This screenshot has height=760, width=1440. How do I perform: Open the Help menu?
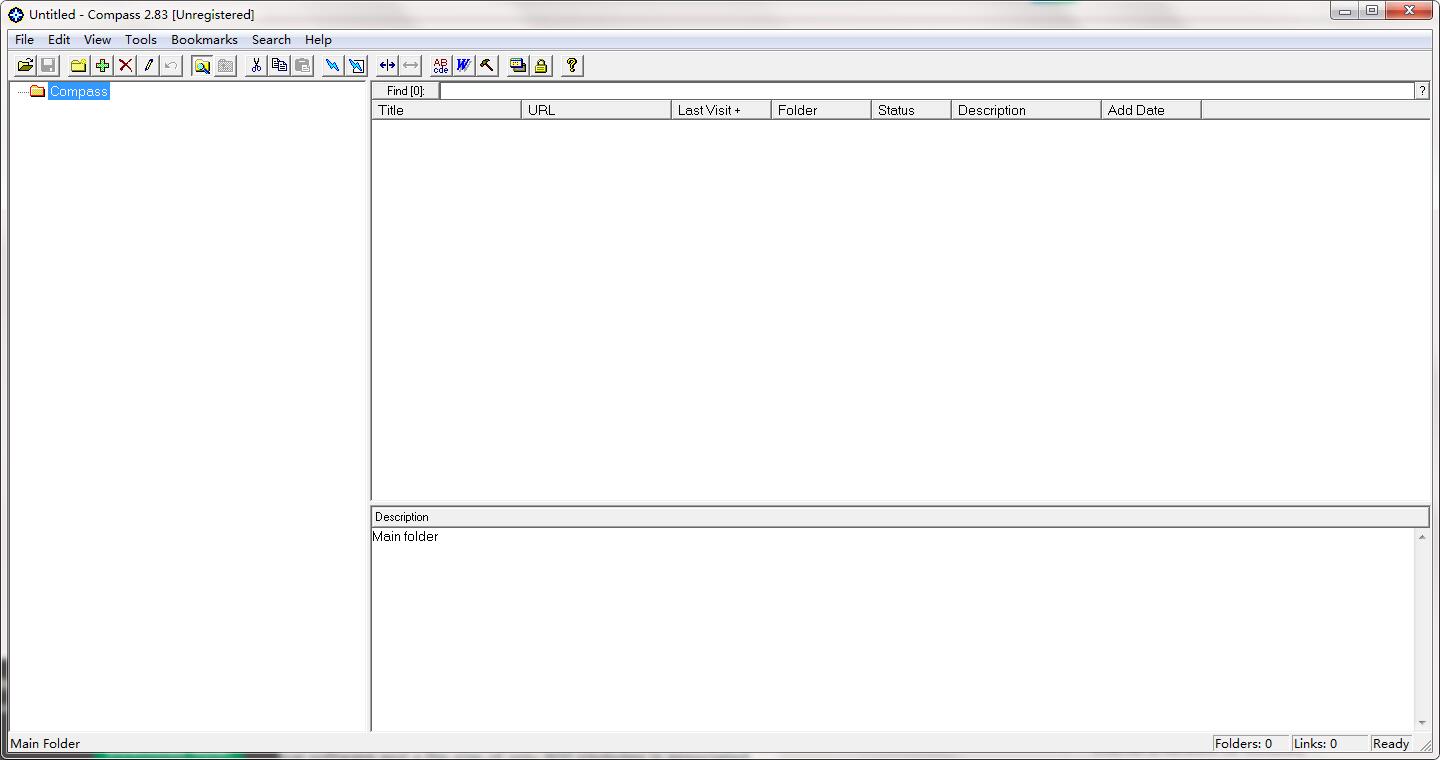318,40
